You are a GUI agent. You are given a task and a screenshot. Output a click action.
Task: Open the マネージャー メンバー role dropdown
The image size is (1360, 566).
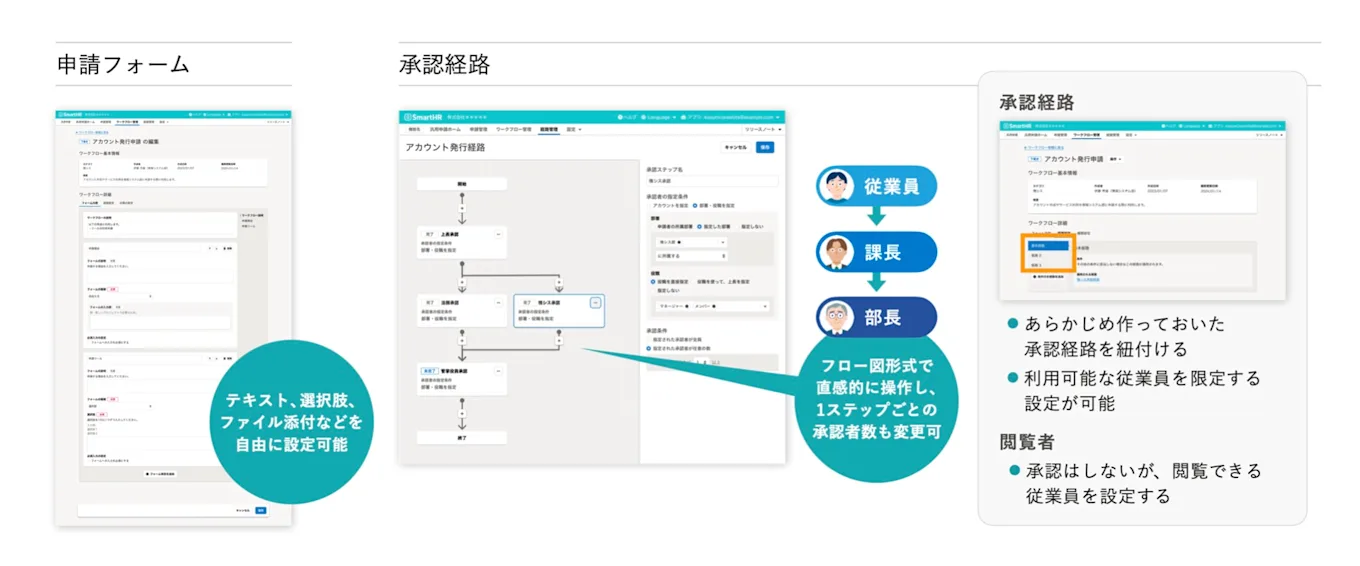(711, 306)
